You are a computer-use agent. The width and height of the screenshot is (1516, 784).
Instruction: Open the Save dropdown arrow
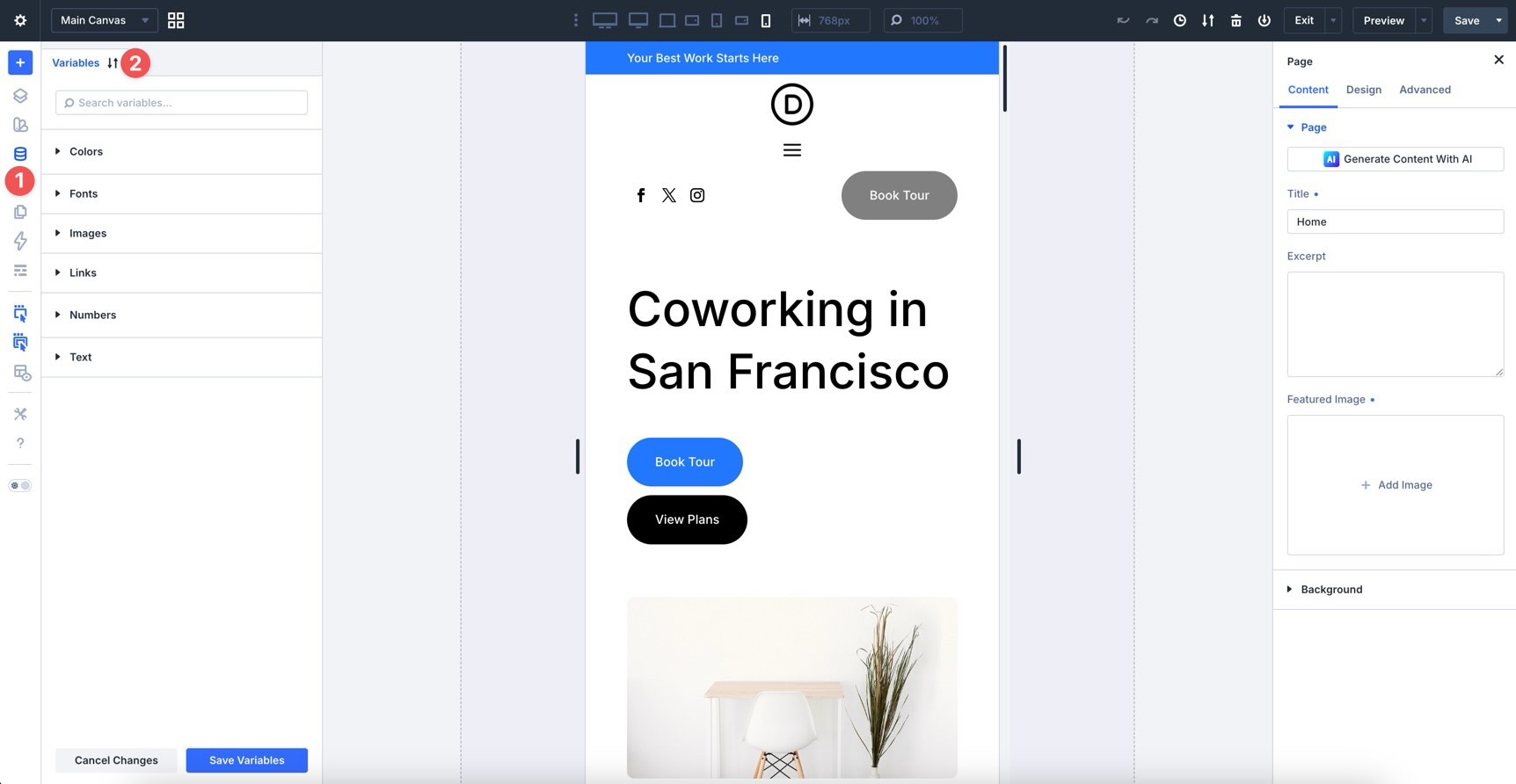click(x=1499, y=20)
